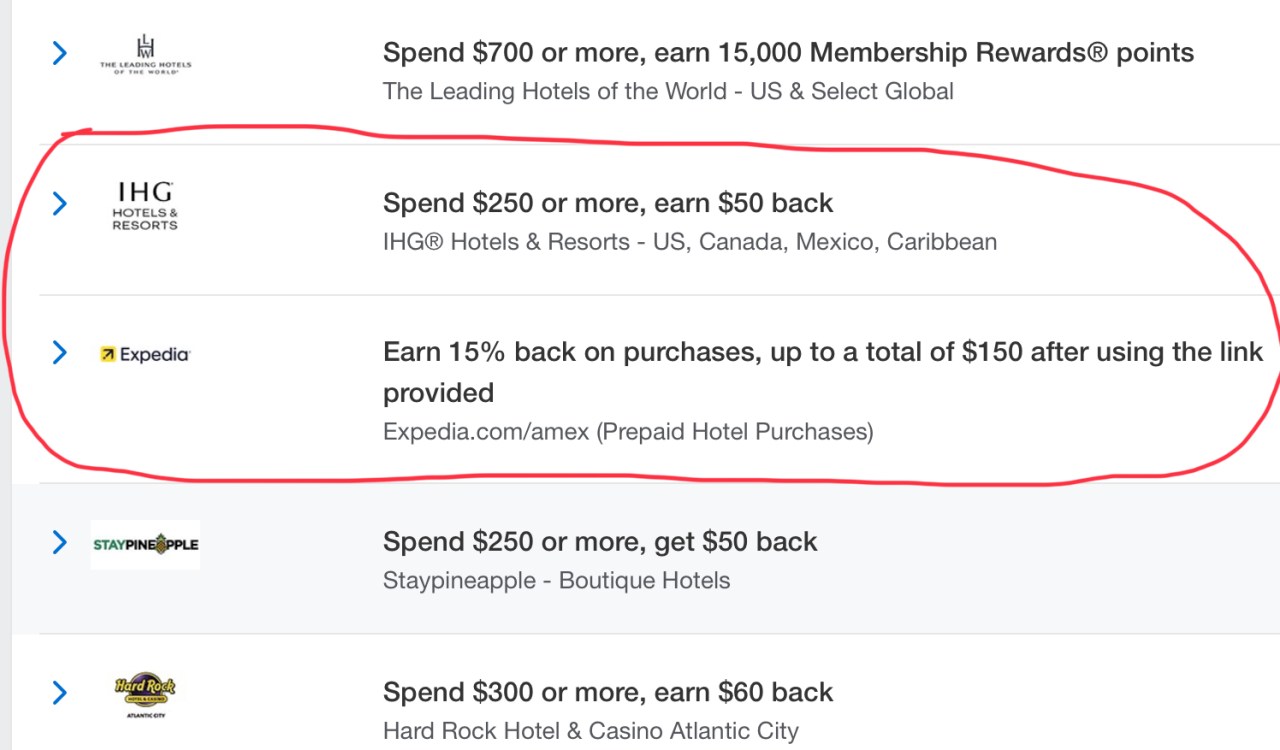Image resolution: width=1280 pixels, height=750 pixels.
Task: Click 'Hard Rock Hotel & Casino Atlantic City' subtitle
Action: pos(590,731)
